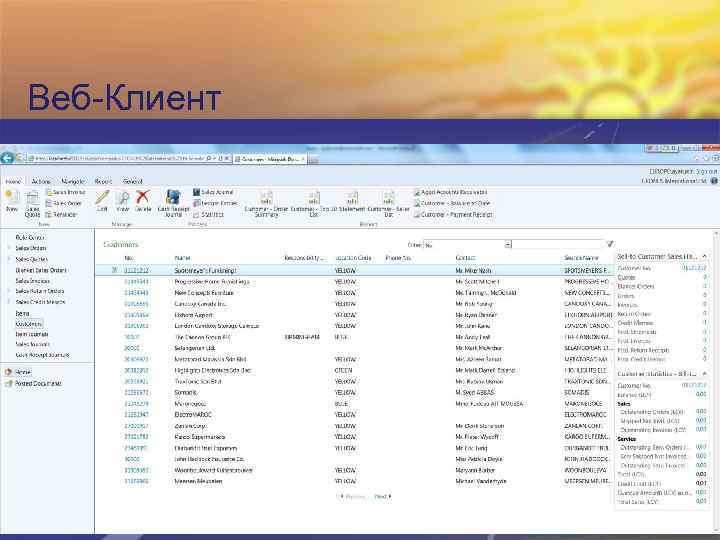Switch to the Home ribbon tab
This screenshot has width=720, height=540.
coord(13,181)
